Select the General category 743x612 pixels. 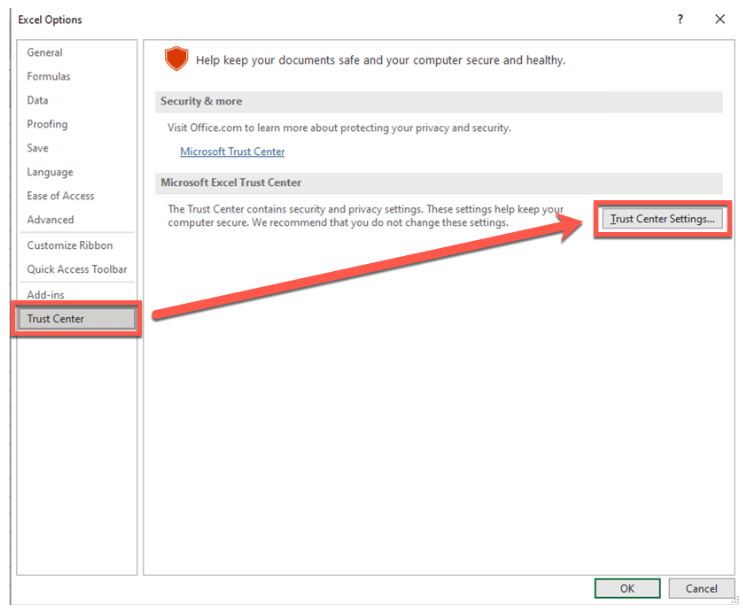[45, 53]
